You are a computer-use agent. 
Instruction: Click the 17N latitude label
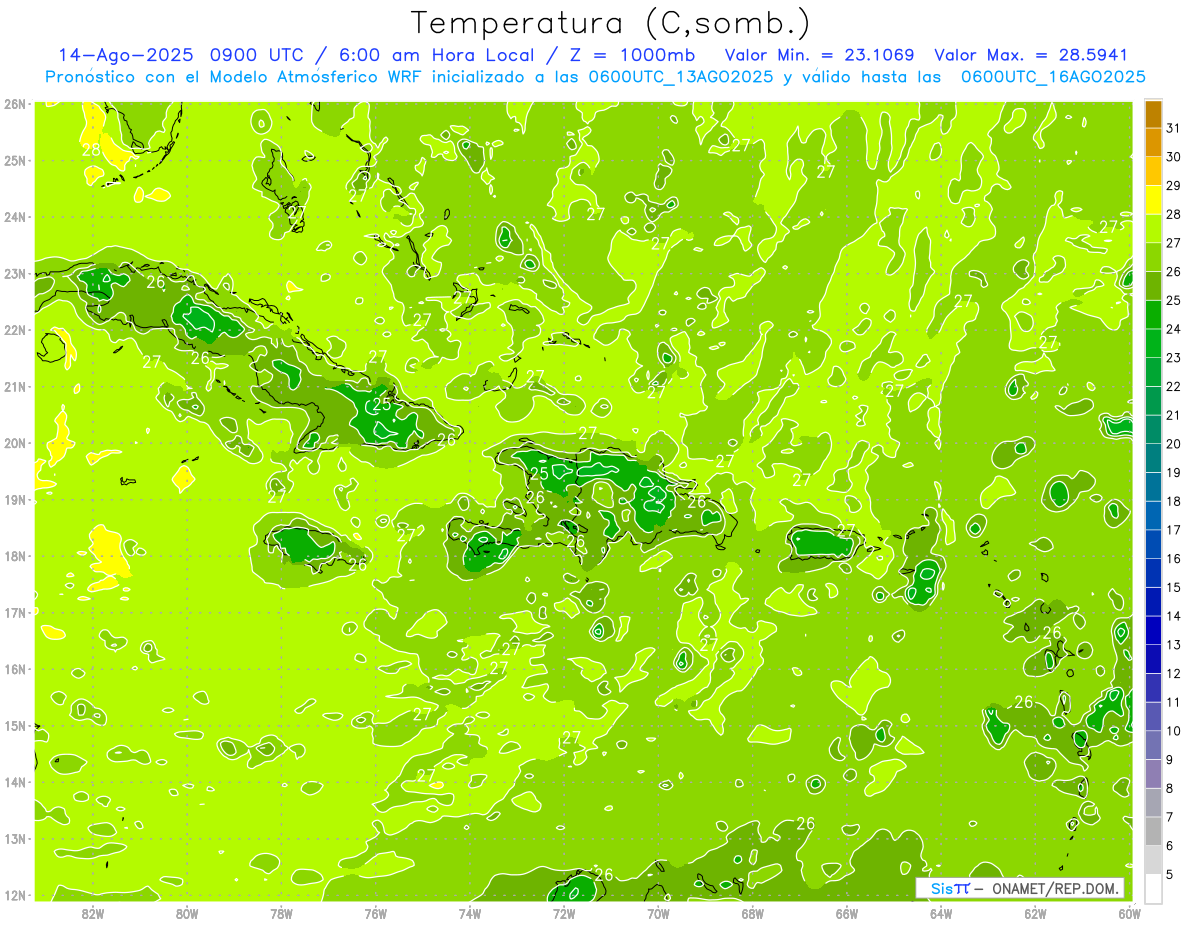(14, 613)
